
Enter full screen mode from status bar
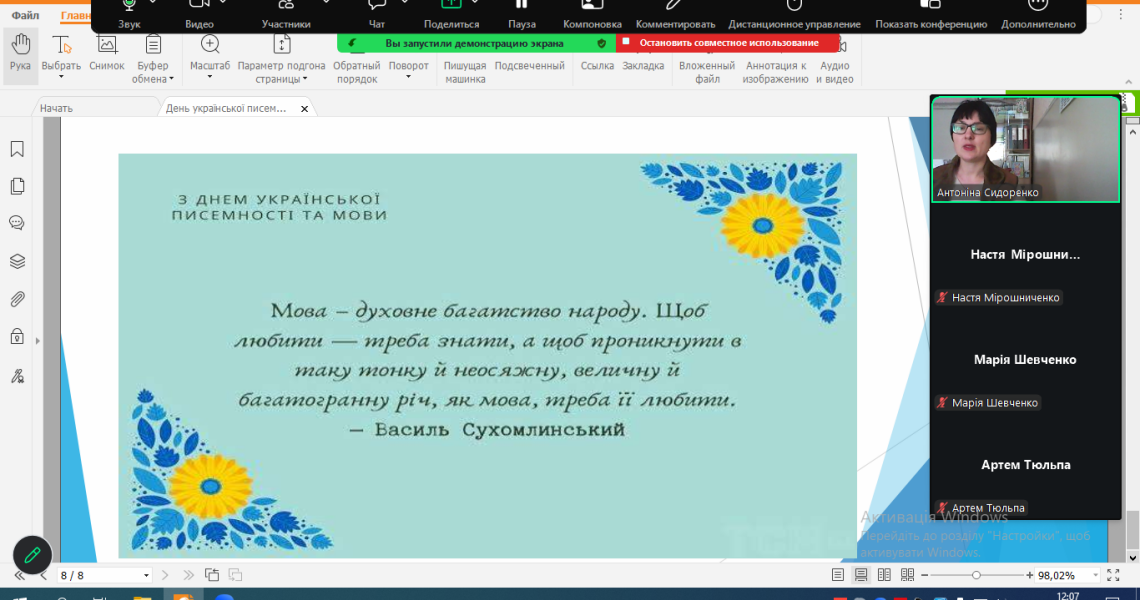(x=1113, y=575)
